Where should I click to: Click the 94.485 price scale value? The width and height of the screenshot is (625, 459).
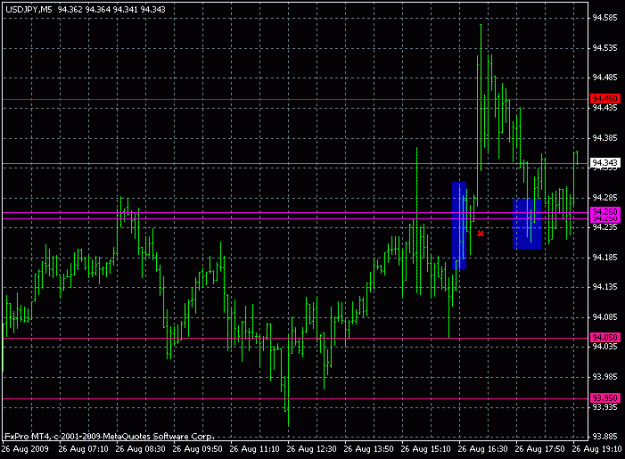(x=605, y=77)
